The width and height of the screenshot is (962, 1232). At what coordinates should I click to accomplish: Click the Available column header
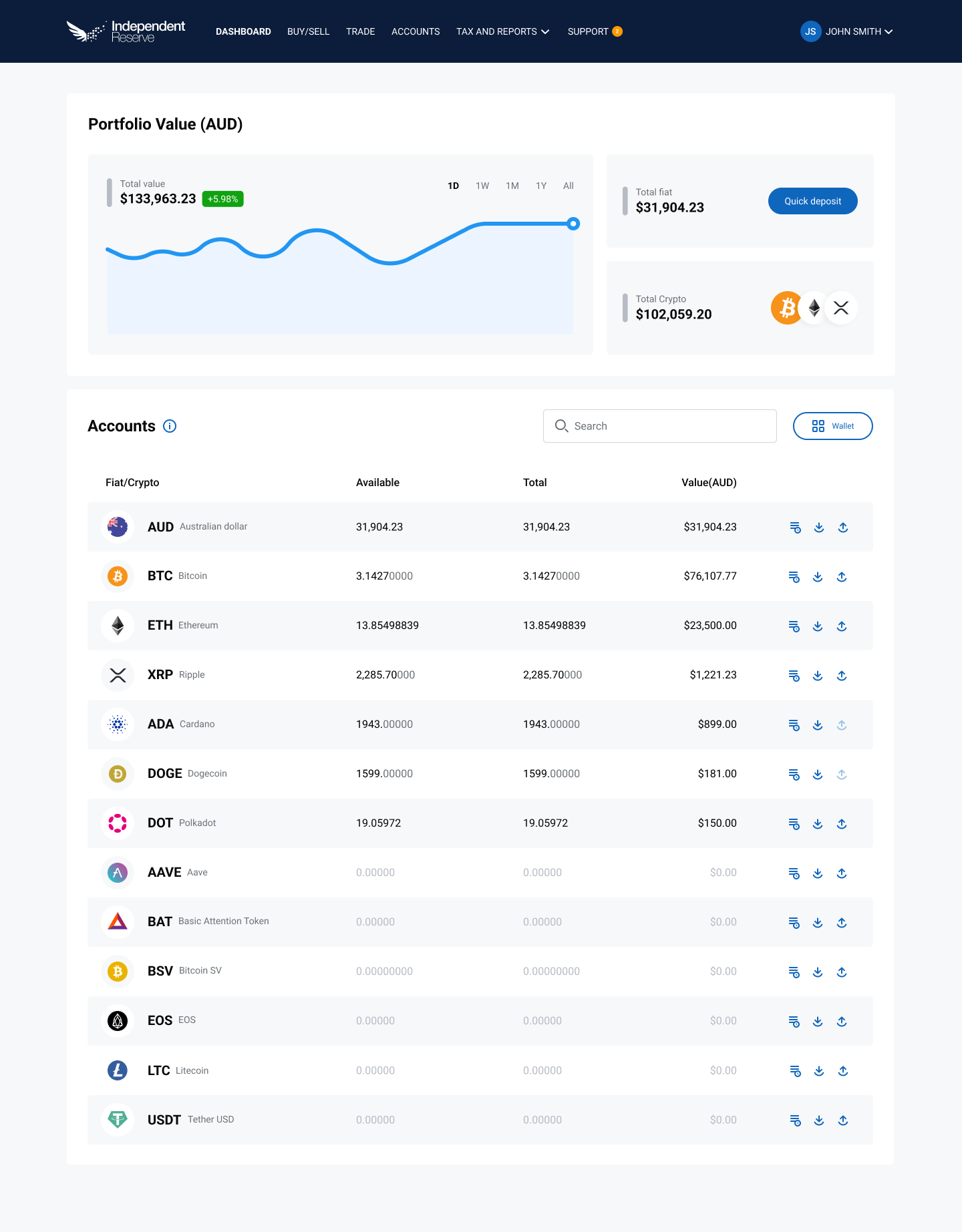(377, 482)
